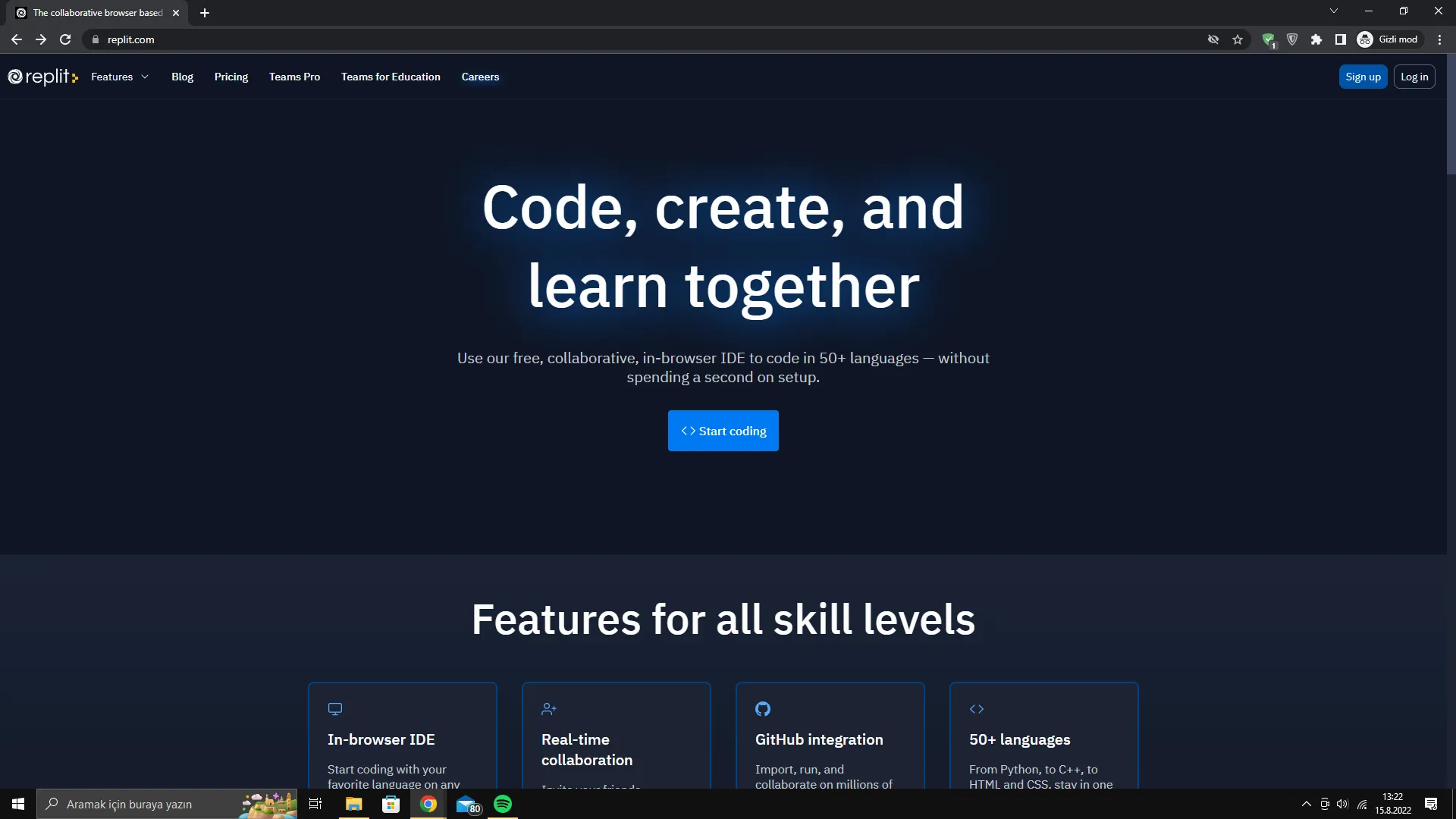Open Chrome three-dot menu

1439,39
